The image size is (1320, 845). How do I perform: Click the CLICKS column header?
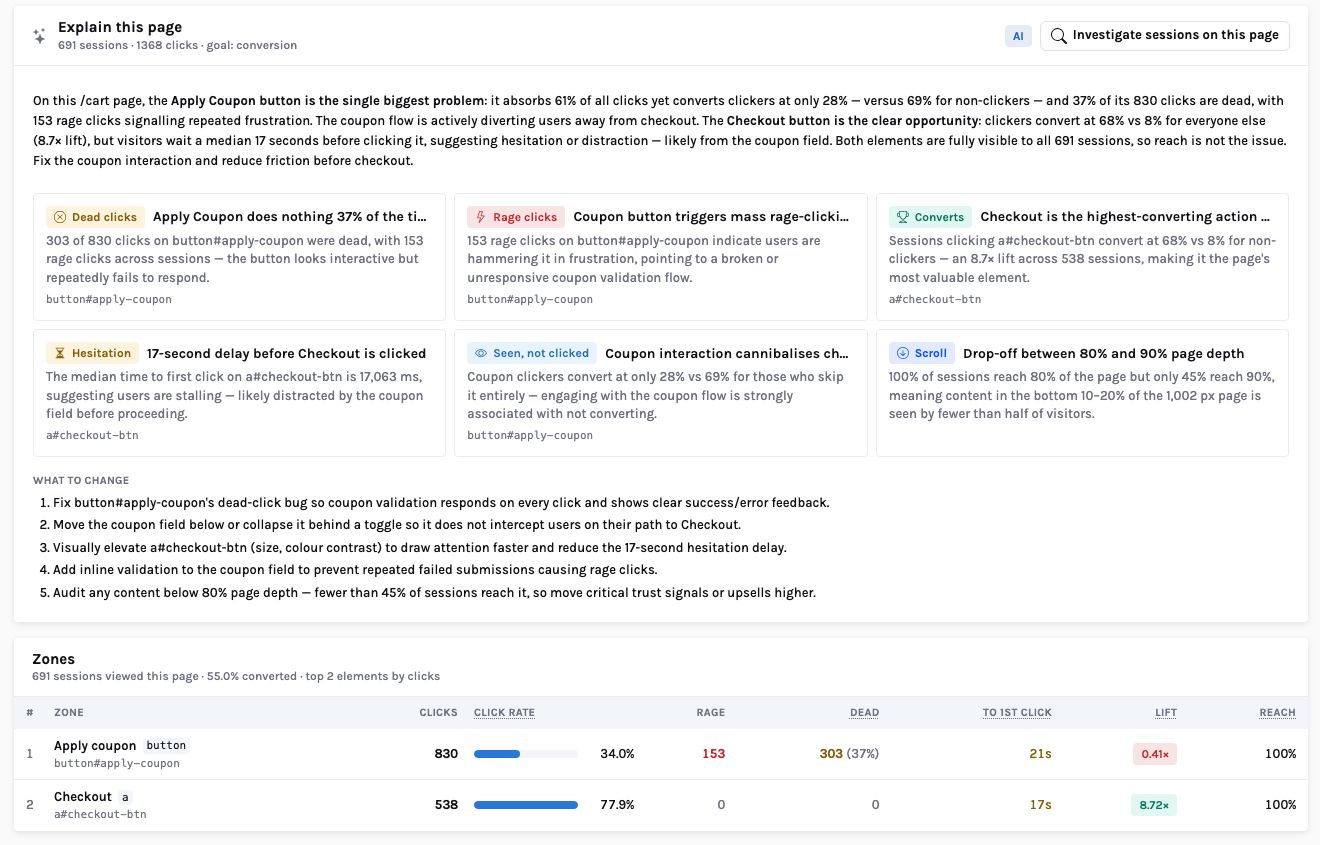pyautogui.click(x=438, y=713)
